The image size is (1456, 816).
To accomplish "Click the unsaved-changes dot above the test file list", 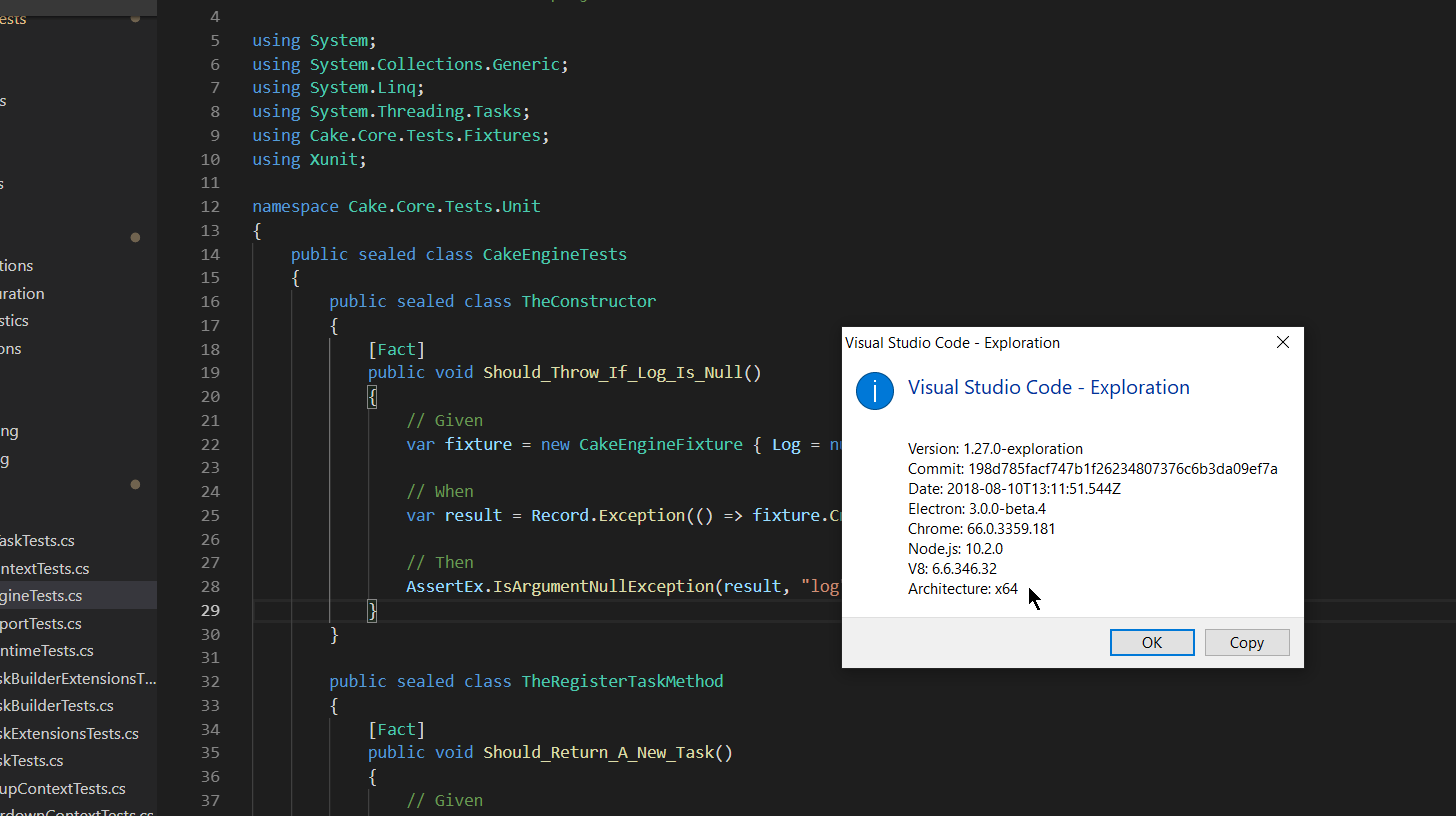I will (x=135, y=483).
